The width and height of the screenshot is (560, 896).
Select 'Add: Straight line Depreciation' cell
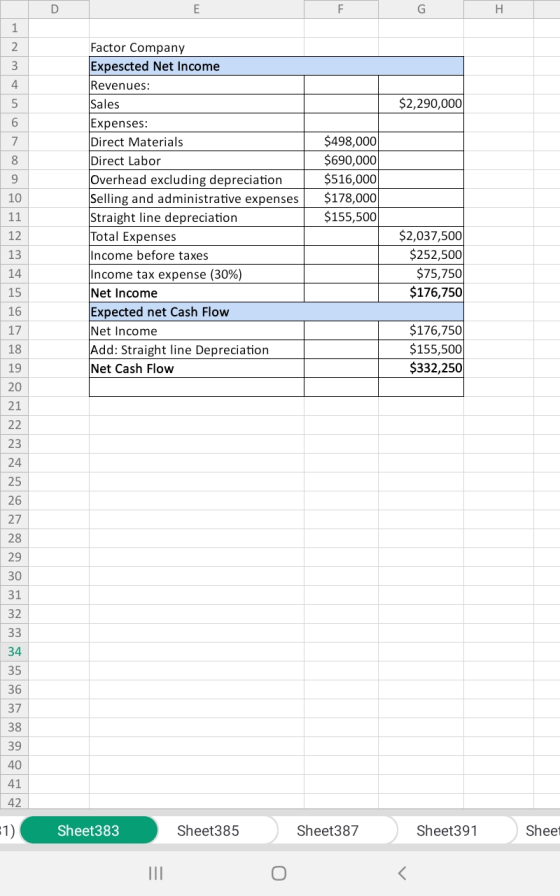(x=197, y=349)
